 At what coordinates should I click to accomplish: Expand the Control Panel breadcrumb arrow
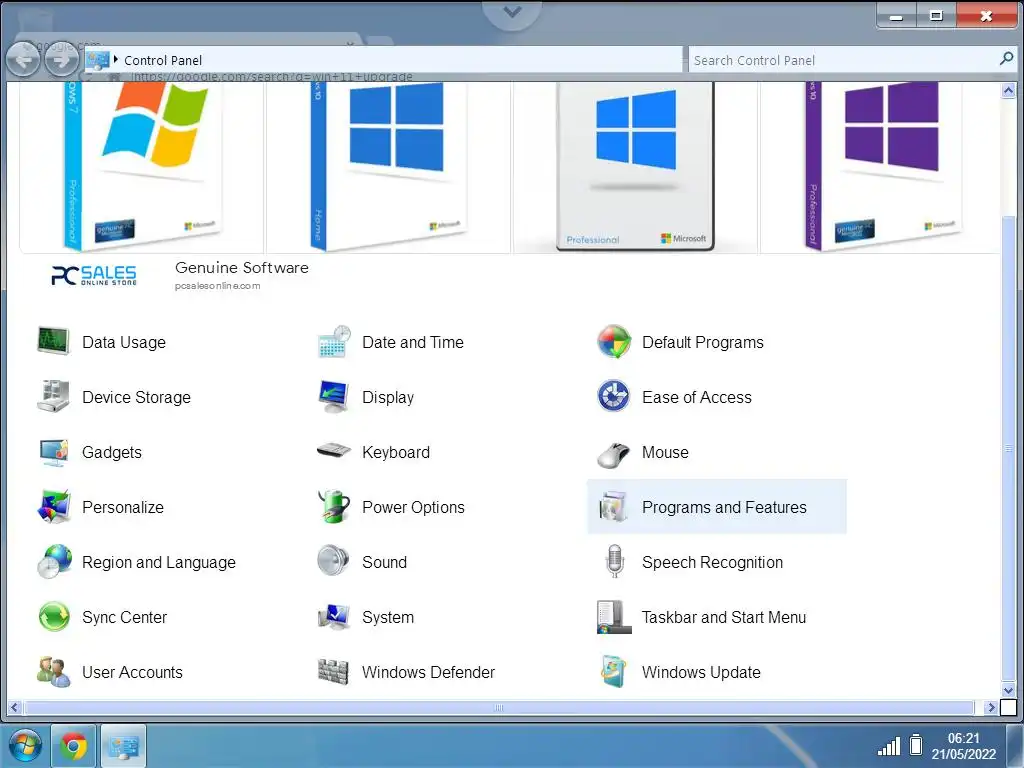116,59
